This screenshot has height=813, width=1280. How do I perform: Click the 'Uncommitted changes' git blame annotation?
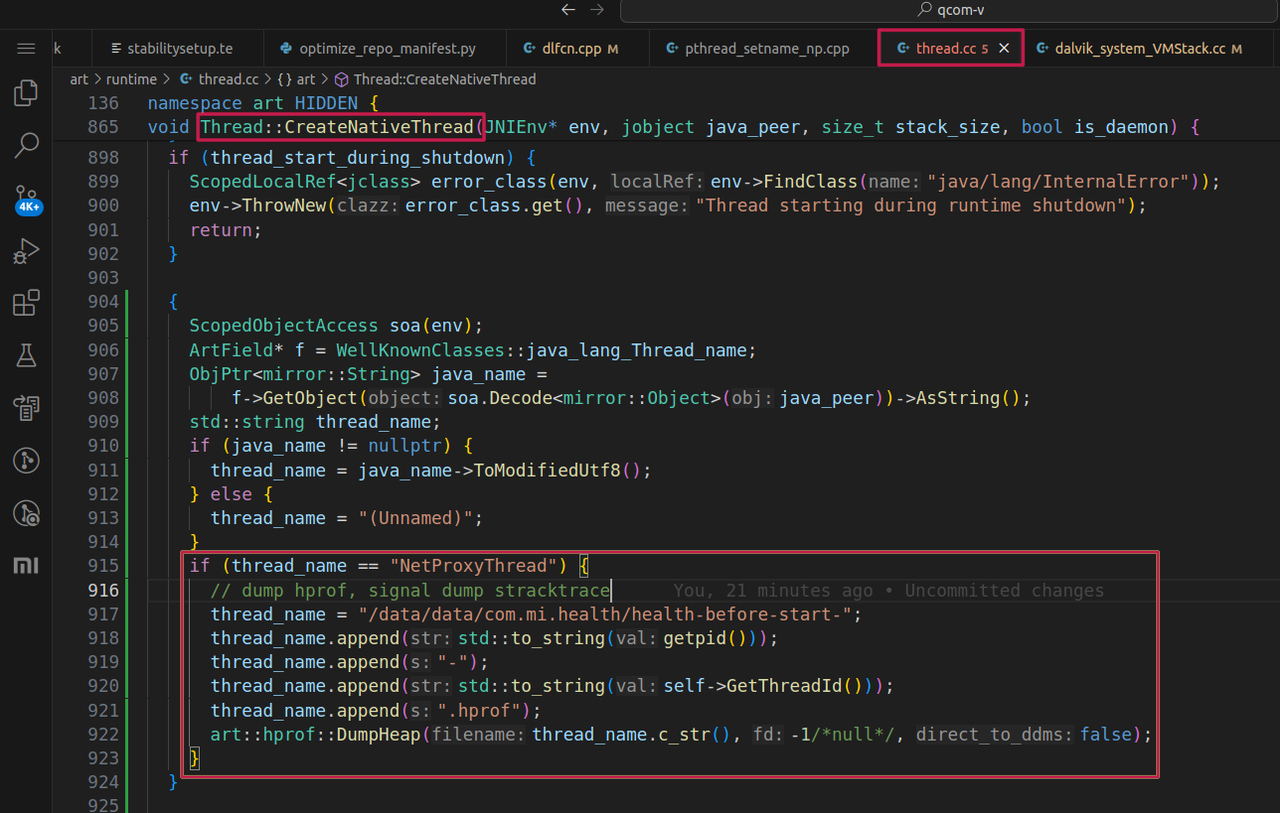[1004, 590]
